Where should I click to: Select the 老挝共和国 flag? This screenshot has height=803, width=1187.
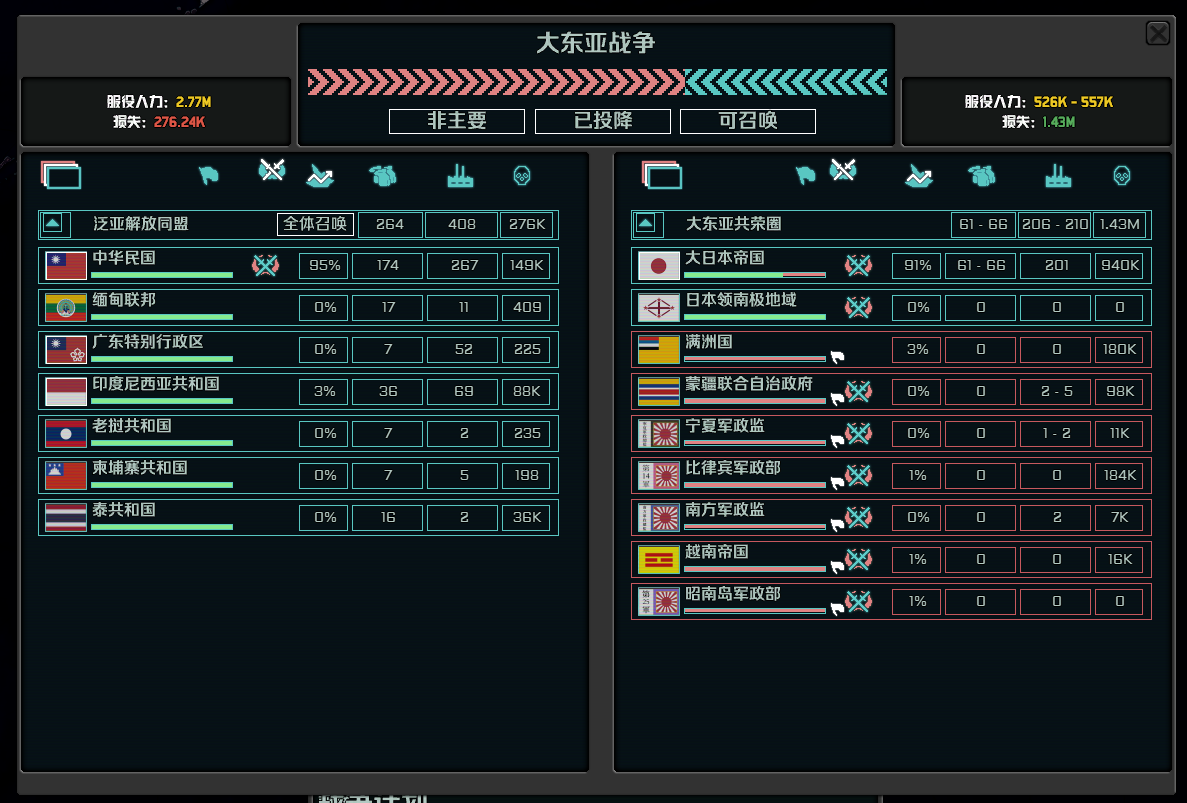click(66, 434)
